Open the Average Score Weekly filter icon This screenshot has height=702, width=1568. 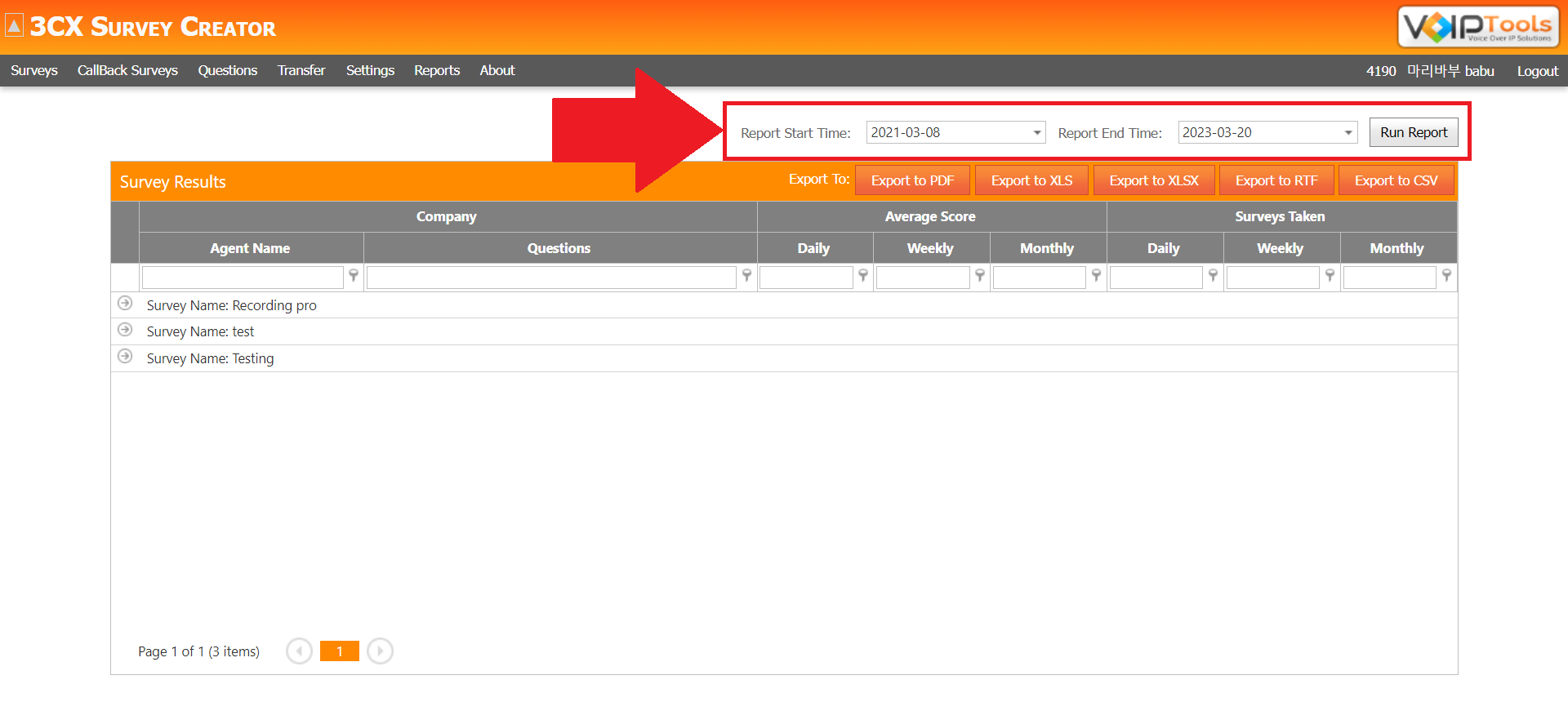[980, 276]
